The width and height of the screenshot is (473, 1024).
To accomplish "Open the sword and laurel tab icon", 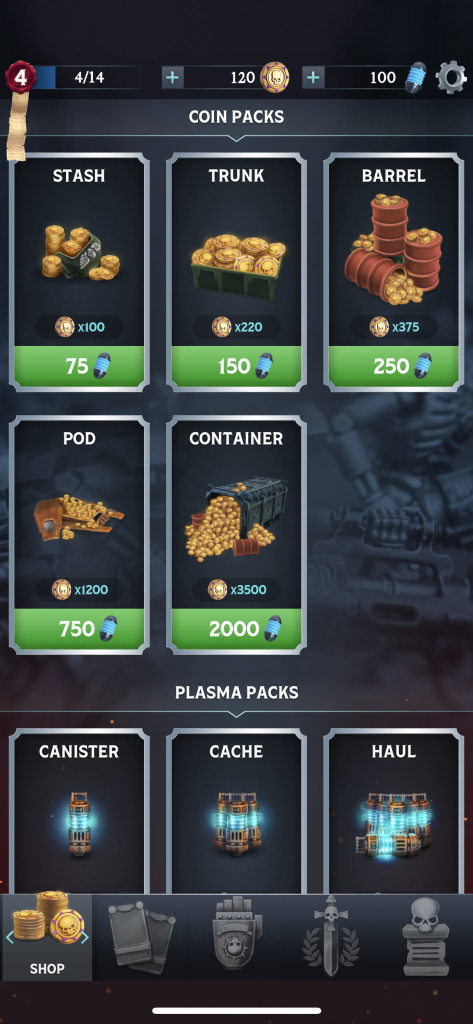I will point(331,935).
